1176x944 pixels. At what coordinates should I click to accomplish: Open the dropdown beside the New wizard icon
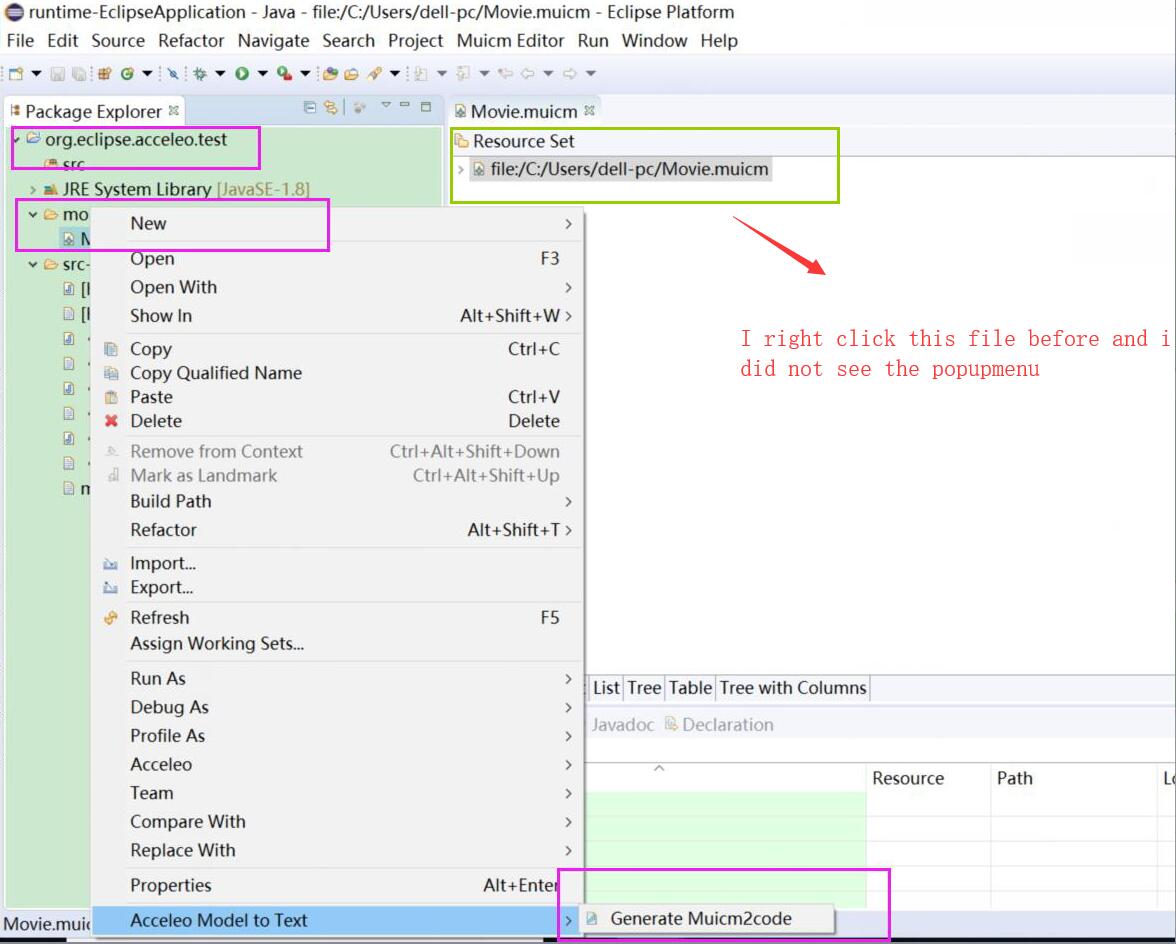point(35,73)
